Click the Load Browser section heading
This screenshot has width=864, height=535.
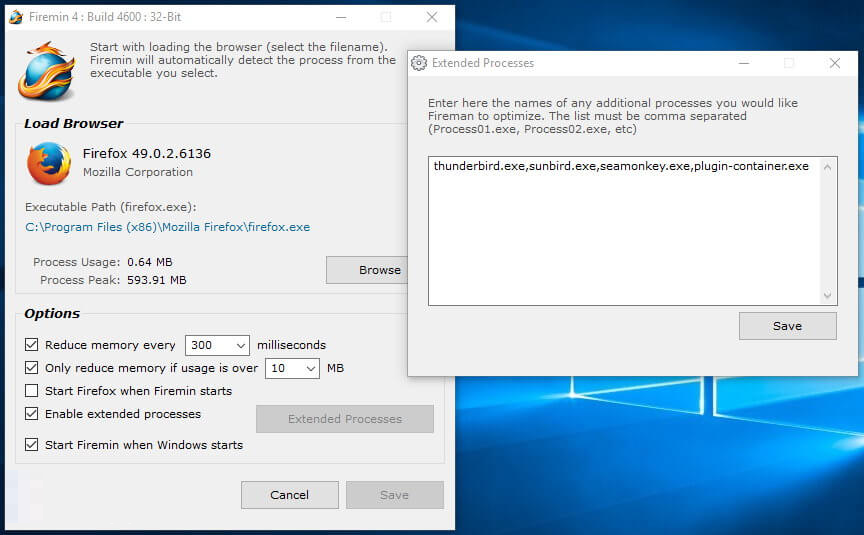tap(74, 123)
